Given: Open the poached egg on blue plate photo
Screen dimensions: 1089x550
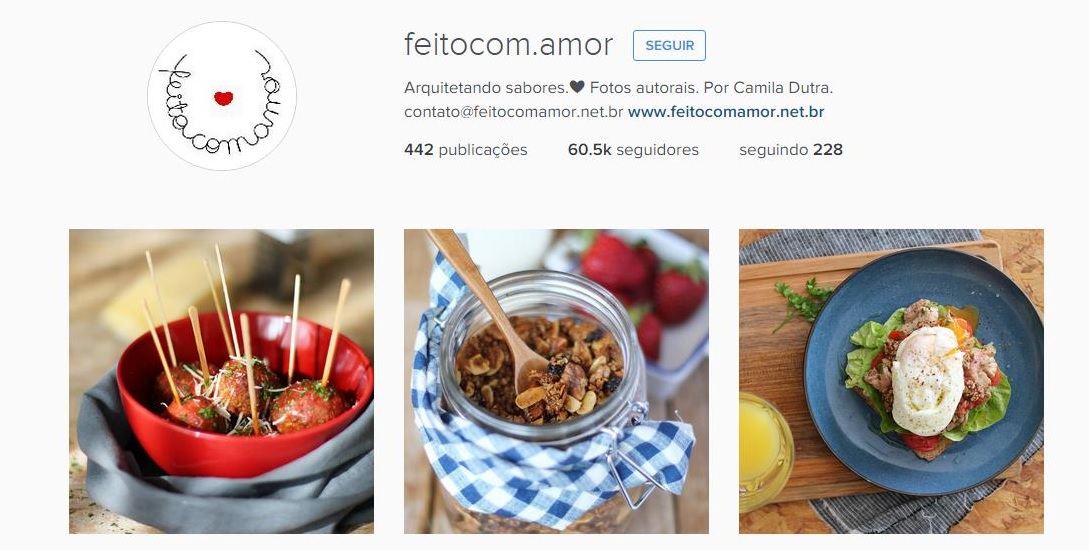Looking at the screenshot, I should (891, 381).
